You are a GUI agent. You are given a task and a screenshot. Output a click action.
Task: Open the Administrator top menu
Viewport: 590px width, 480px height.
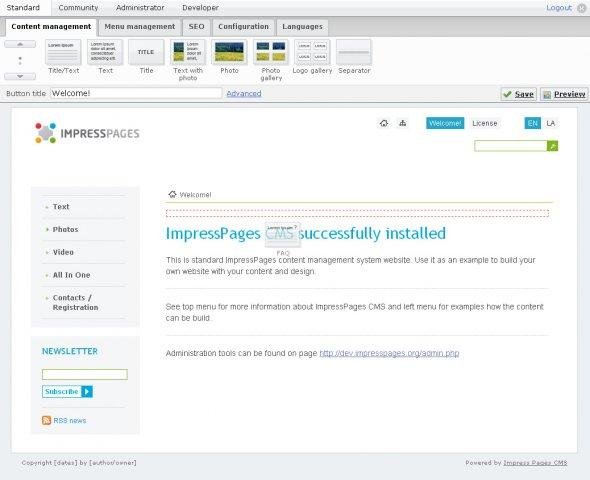coord(140,8)
